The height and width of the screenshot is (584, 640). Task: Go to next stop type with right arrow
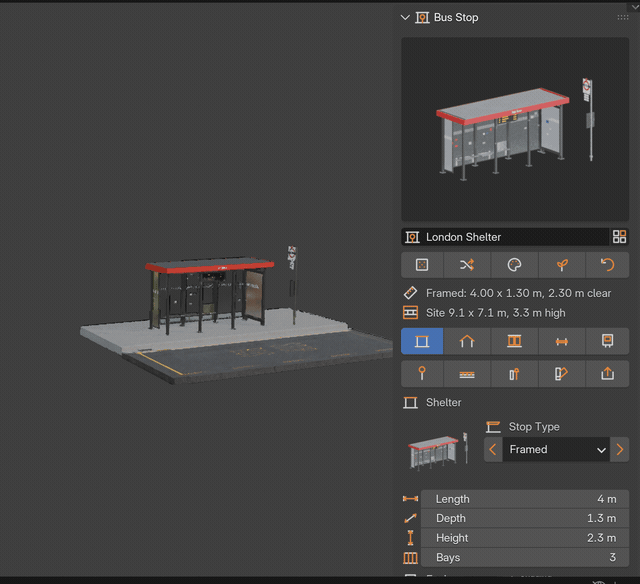coord(620,449)
